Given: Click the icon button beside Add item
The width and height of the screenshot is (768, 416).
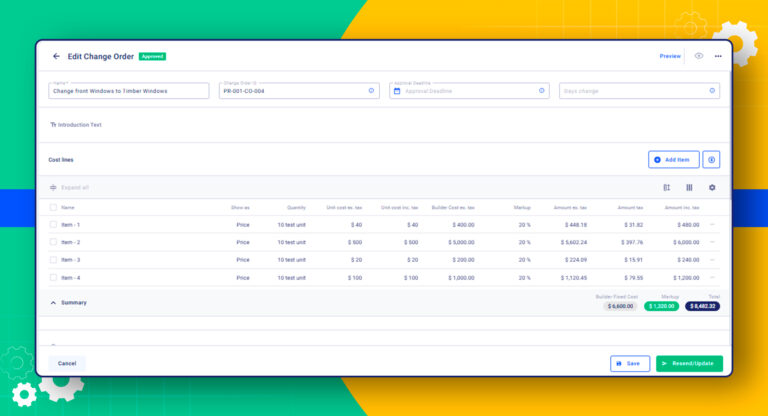Looking at the screenshot, I should [711, 160].
